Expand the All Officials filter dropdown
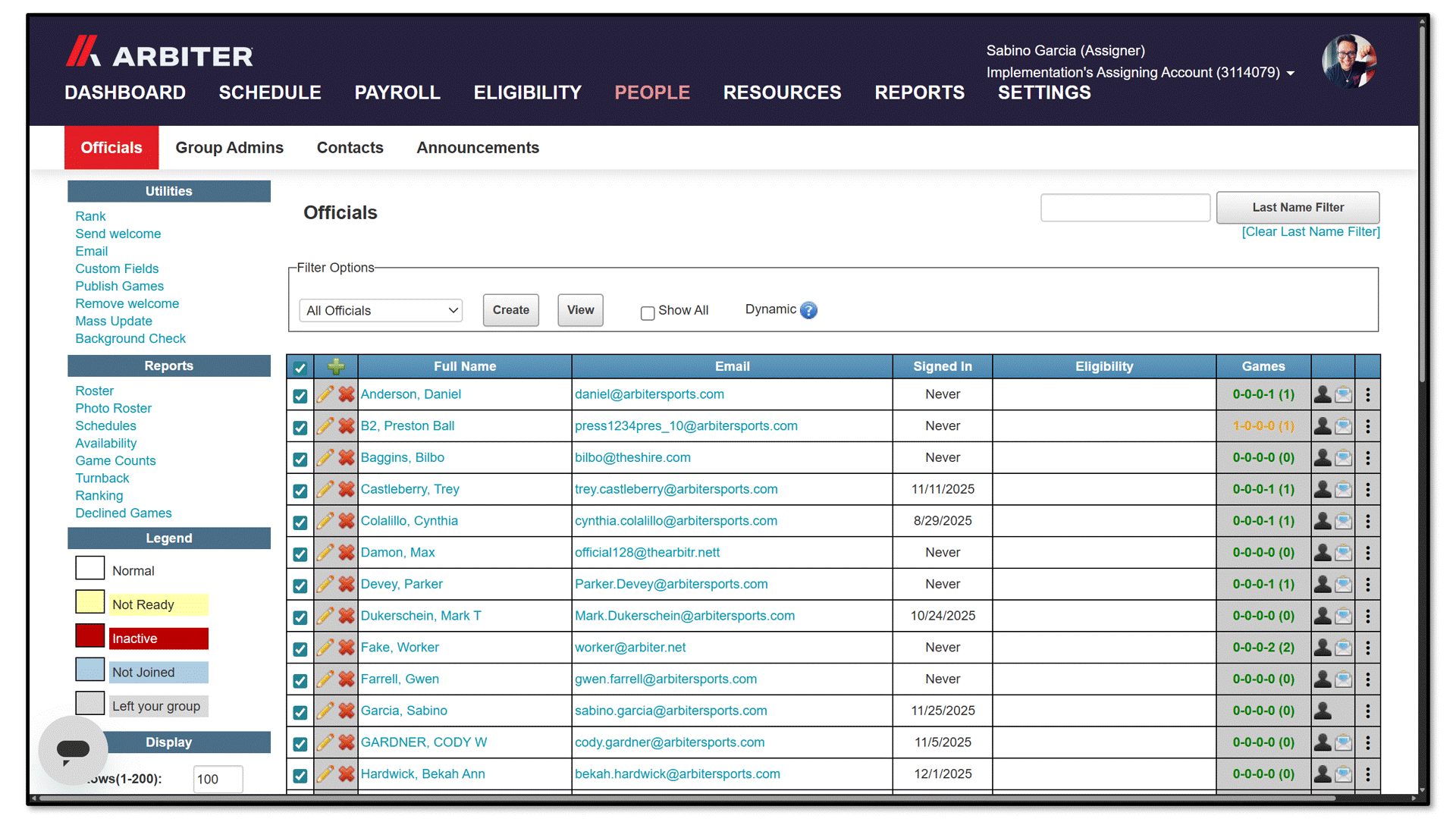Image resolution: width=1456 pixels, height=819 pixels. (x=381, y=311)
